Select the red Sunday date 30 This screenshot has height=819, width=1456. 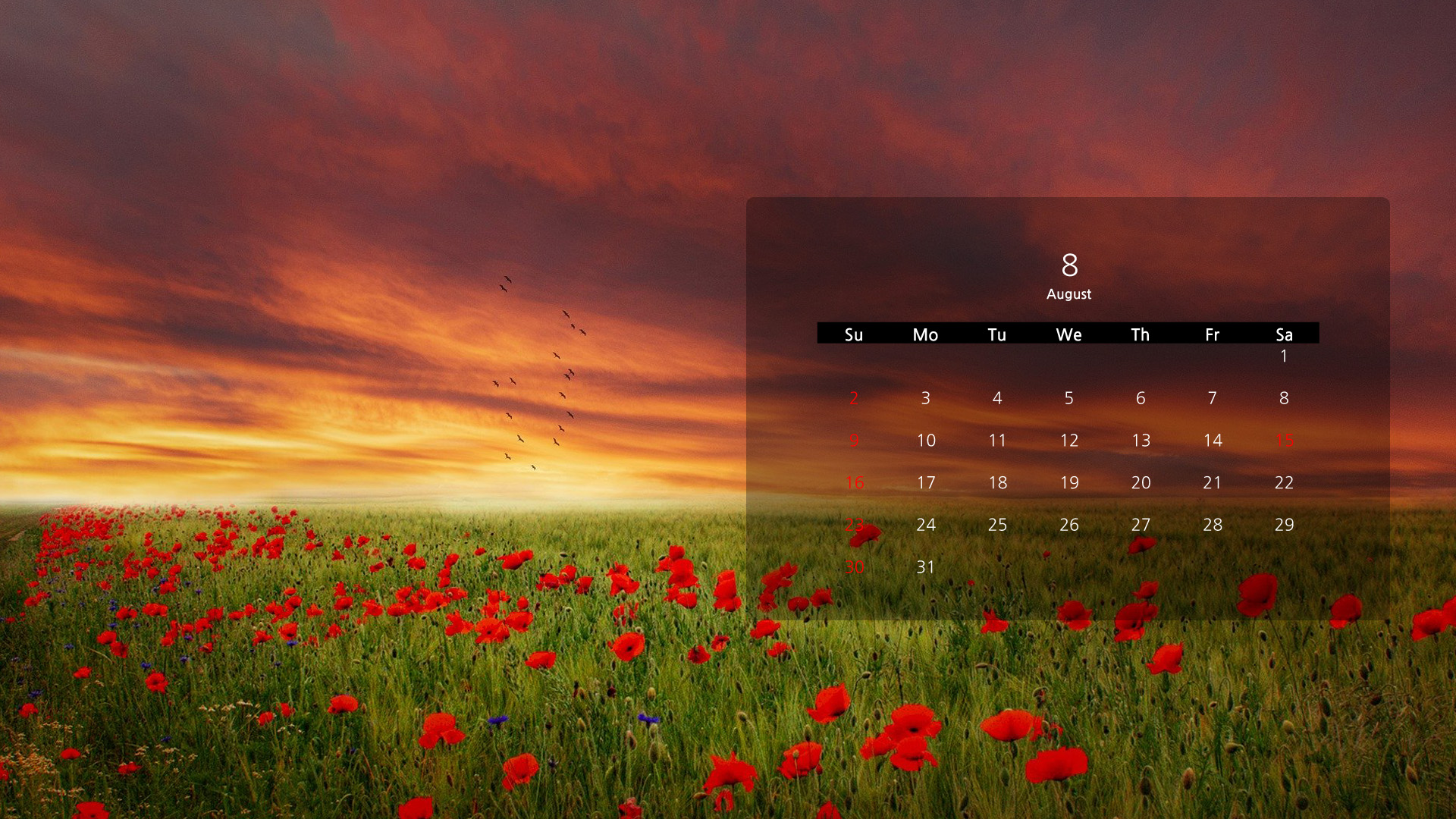coord(855,567)
